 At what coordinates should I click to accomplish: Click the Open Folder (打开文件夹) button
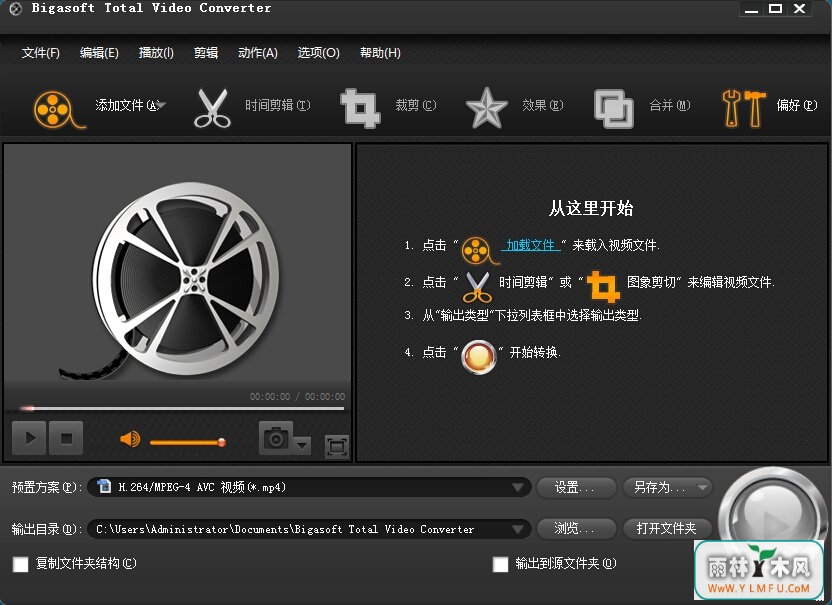pyautogui.click(x=666, y=529)
